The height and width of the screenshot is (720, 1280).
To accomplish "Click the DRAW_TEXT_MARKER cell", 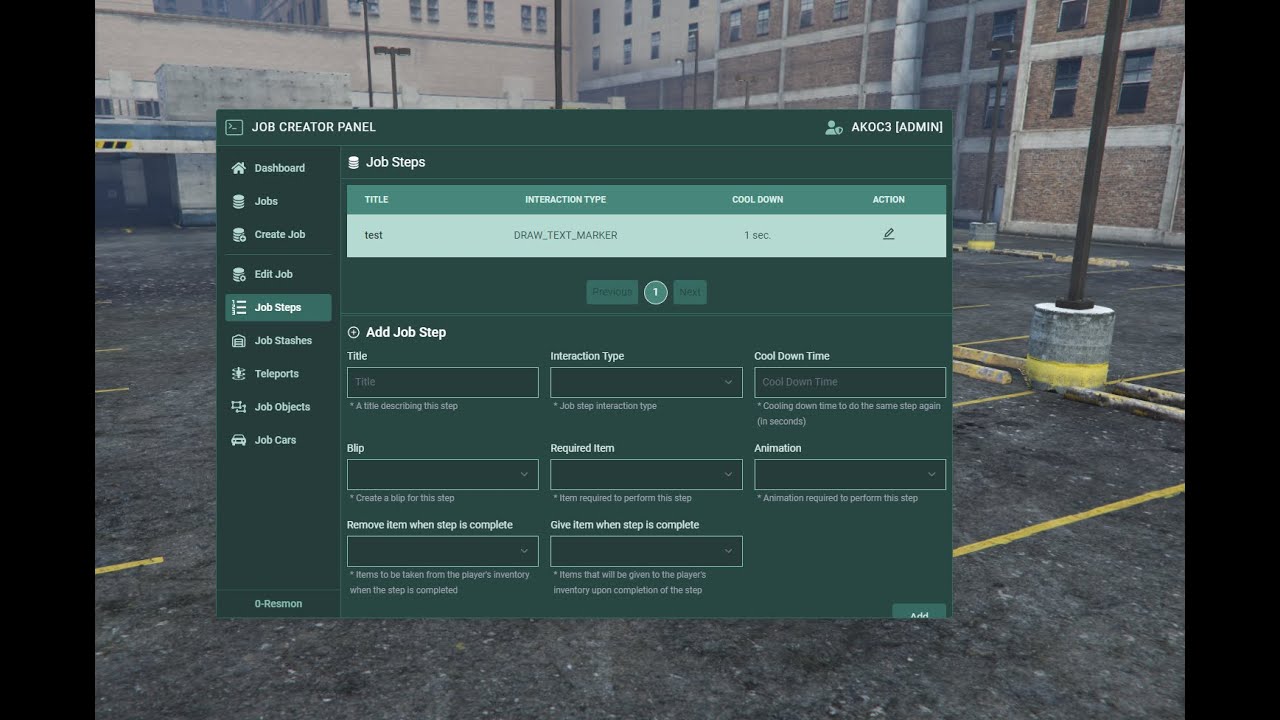I will click(565, 235).
